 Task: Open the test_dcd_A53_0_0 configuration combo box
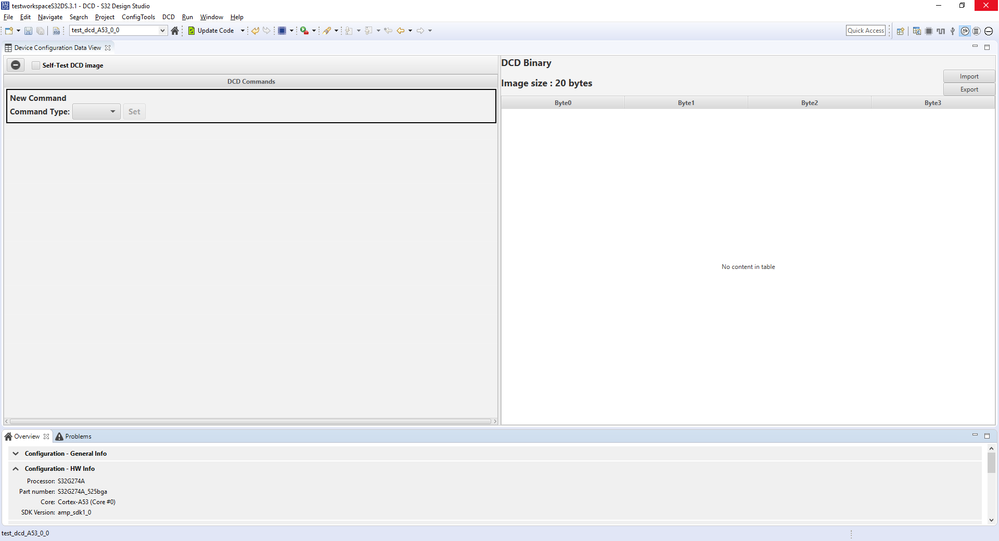click(x=118, y=31)
